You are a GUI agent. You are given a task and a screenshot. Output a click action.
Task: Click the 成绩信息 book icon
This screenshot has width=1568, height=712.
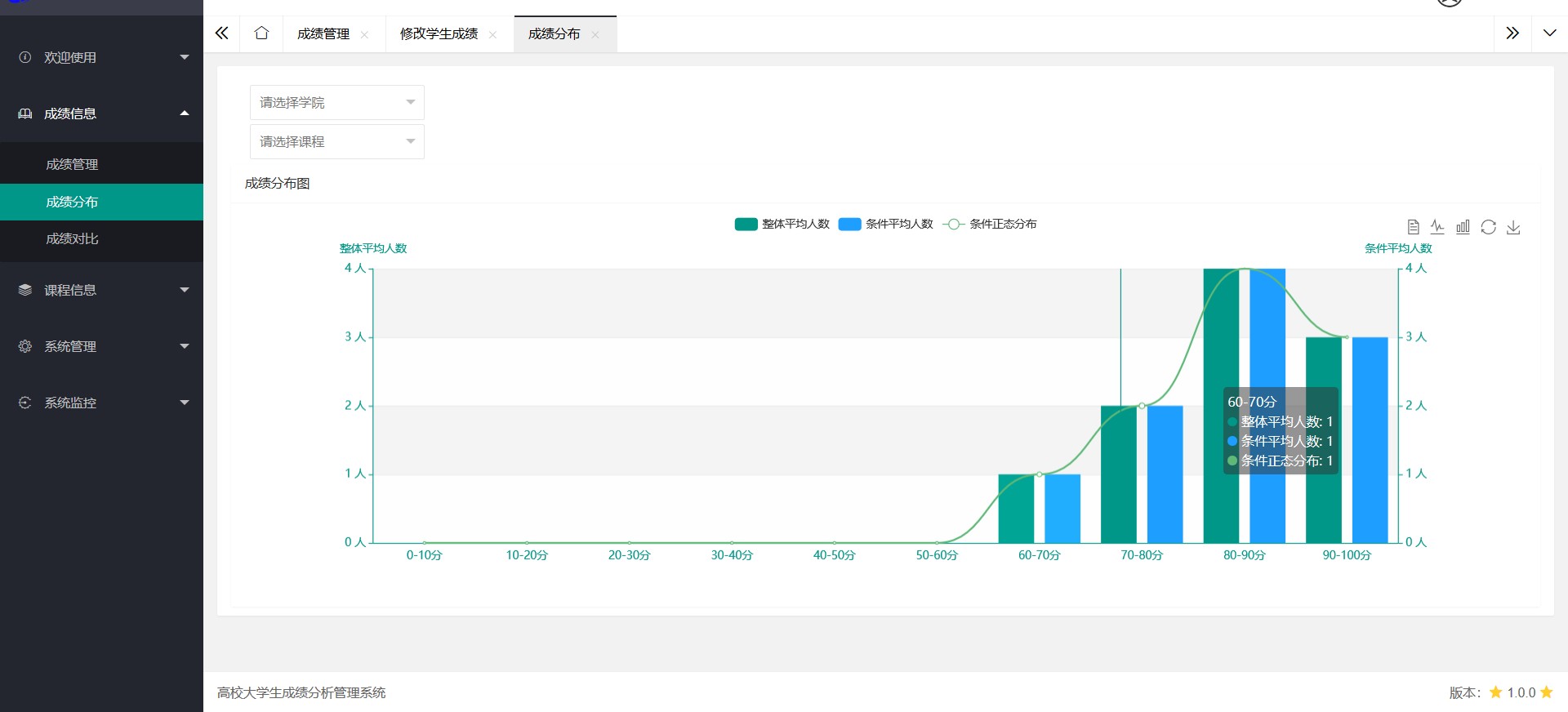coord(25,113)
